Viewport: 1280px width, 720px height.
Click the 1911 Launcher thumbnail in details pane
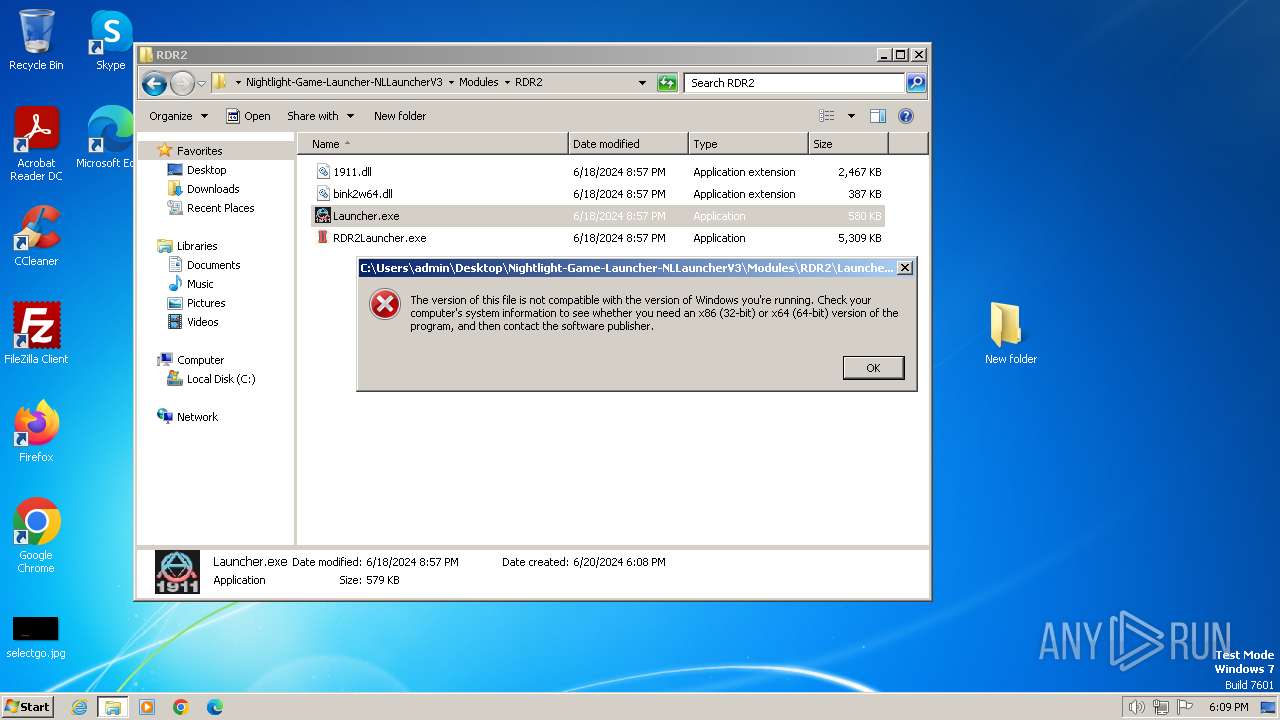click(x=177, y=572)
